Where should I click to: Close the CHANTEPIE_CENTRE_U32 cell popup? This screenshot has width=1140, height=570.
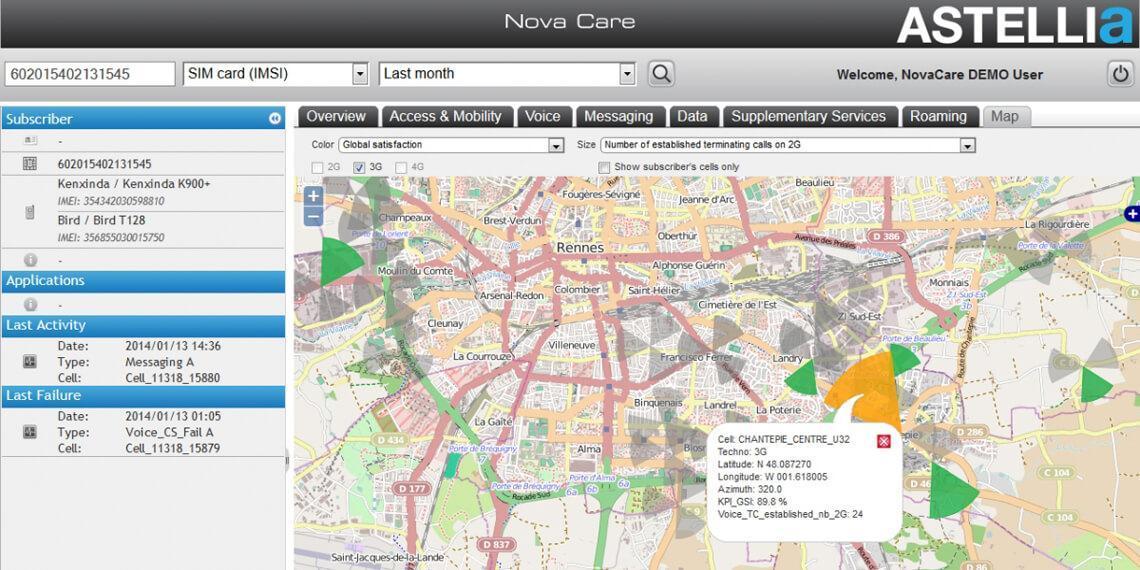point(883,441)
